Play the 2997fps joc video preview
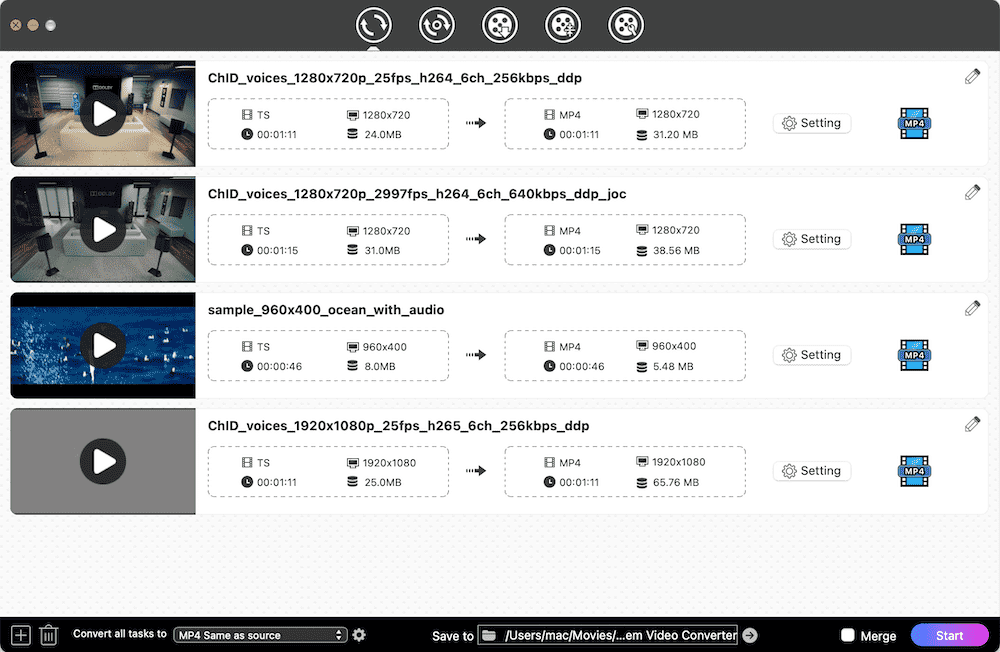 (103, 230)
